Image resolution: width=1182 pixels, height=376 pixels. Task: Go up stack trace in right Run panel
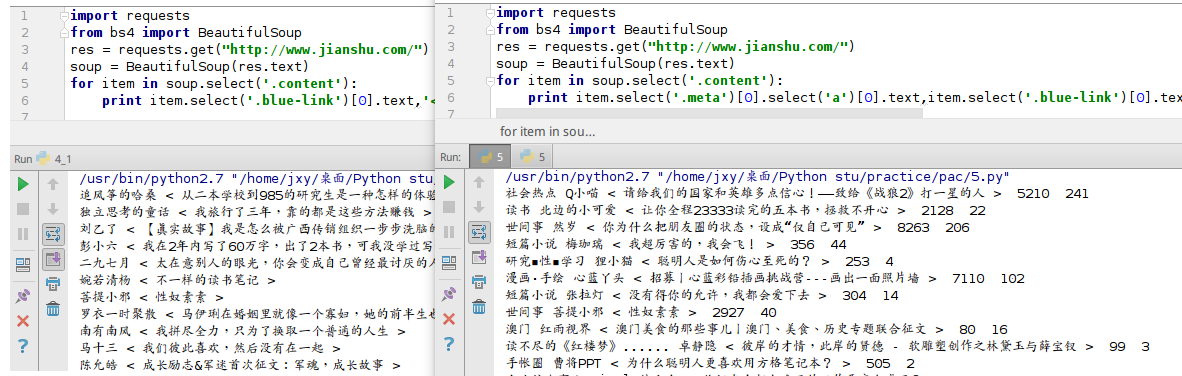tap(479, 182)
